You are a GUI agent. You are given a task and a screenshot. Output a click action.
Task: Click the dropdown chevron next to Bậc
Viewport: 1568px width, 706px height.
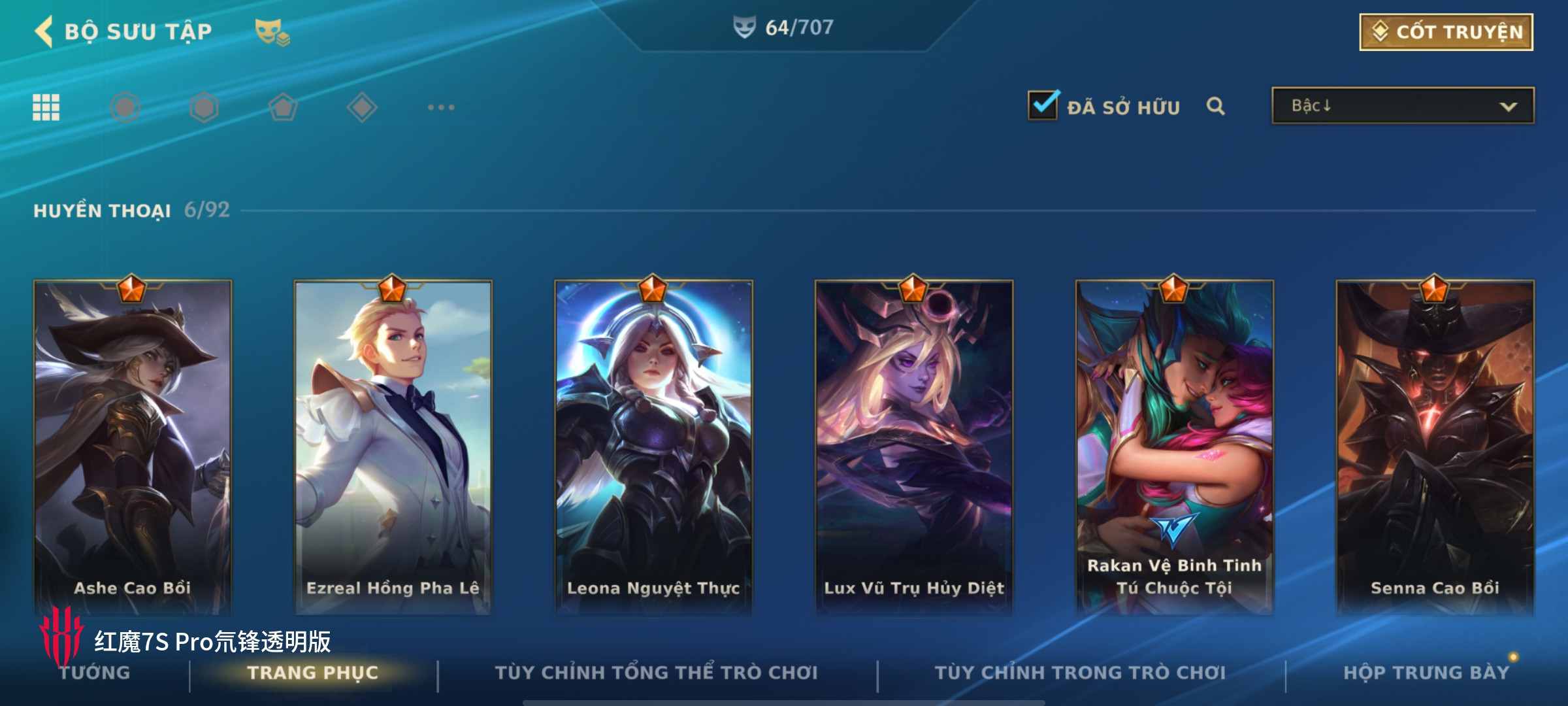tap(1508, 107)
